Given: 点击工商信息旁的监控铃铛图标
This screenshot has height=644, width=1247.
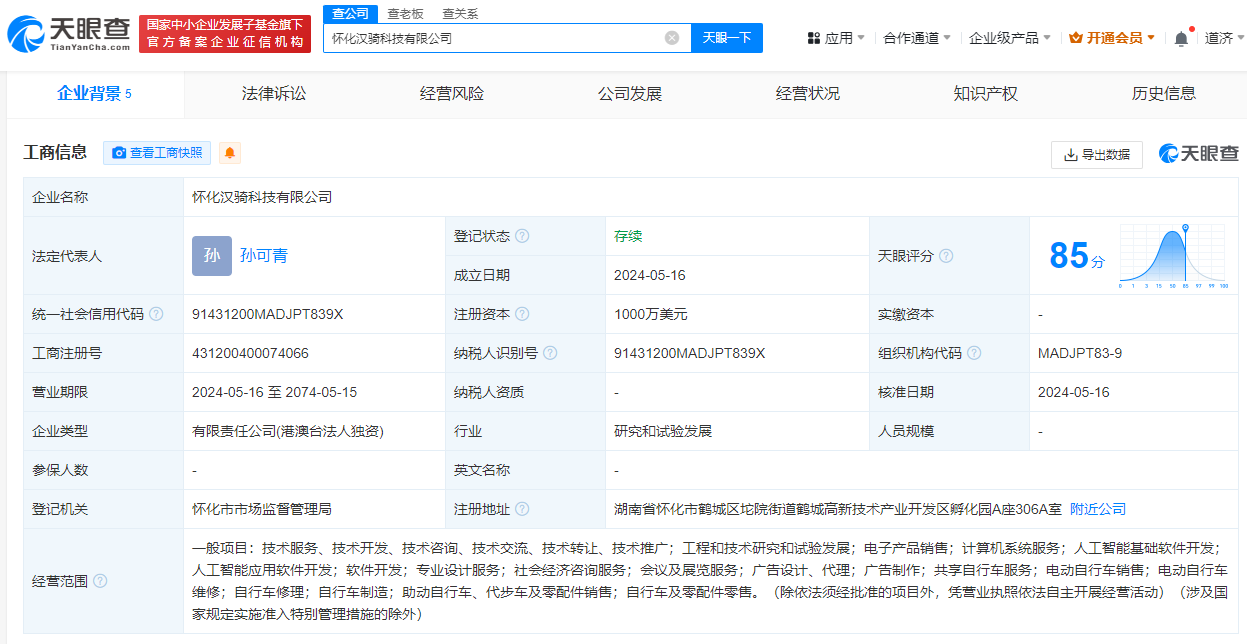Looking at the screenshot, I should 229,153.
